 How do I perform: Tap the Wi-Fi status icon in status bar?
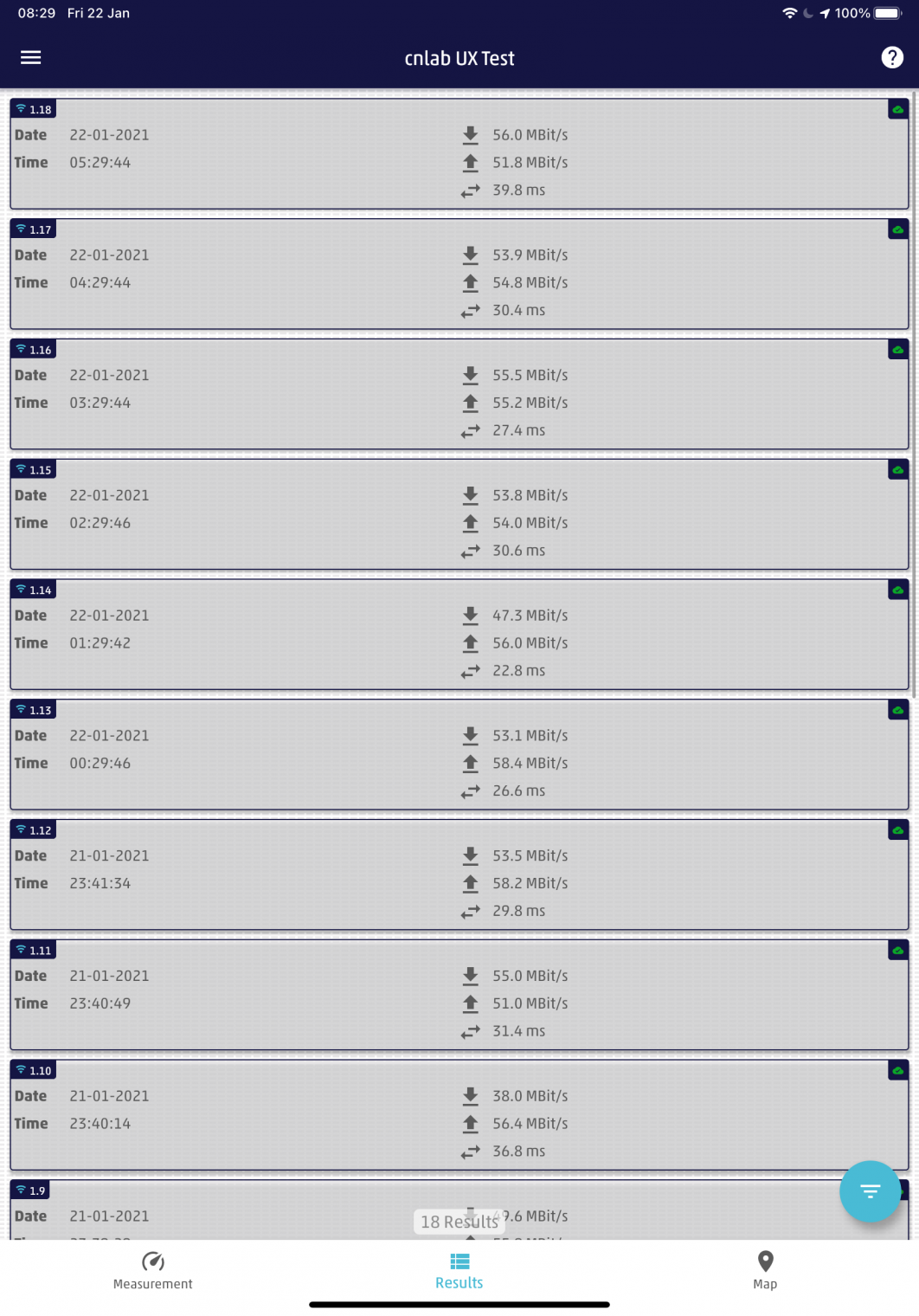point(789,13)
